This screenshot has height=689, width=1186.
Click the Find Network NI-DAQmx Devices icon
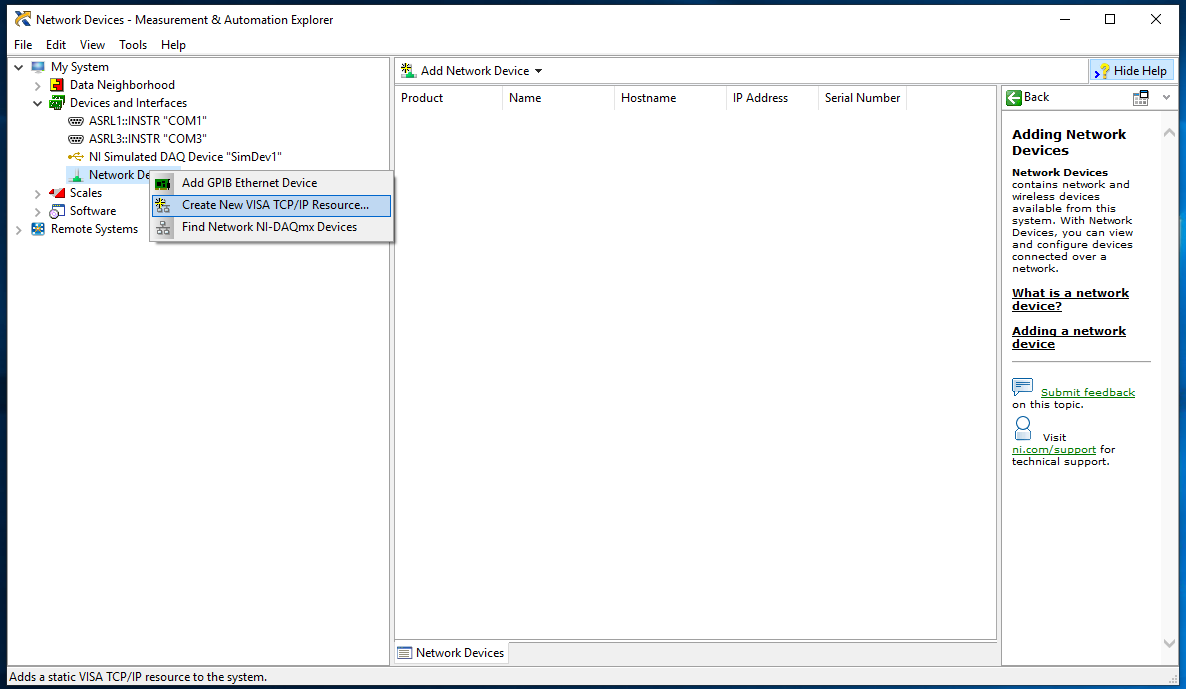[163, 227]
